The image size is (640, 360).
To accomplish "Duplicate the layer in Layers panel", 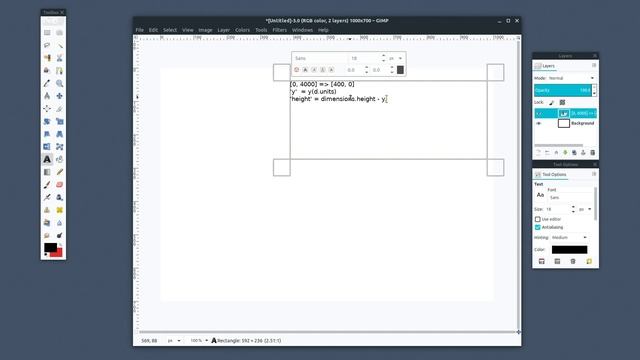I will click(574, 153).
